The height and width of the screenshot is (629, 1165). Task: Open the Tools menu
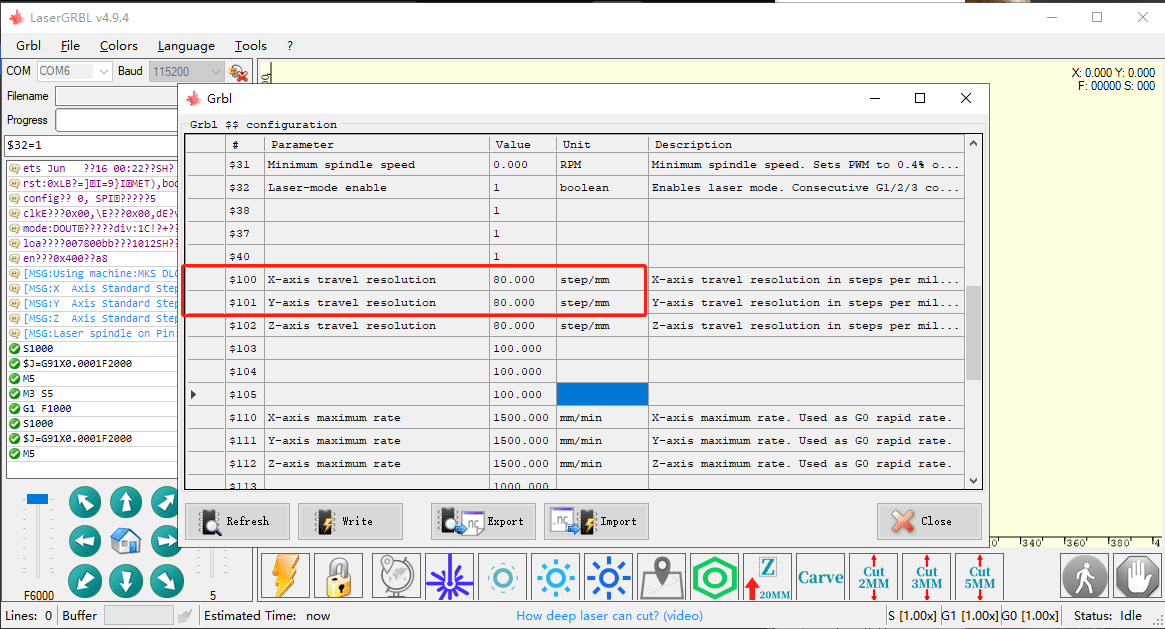point(250,46)
